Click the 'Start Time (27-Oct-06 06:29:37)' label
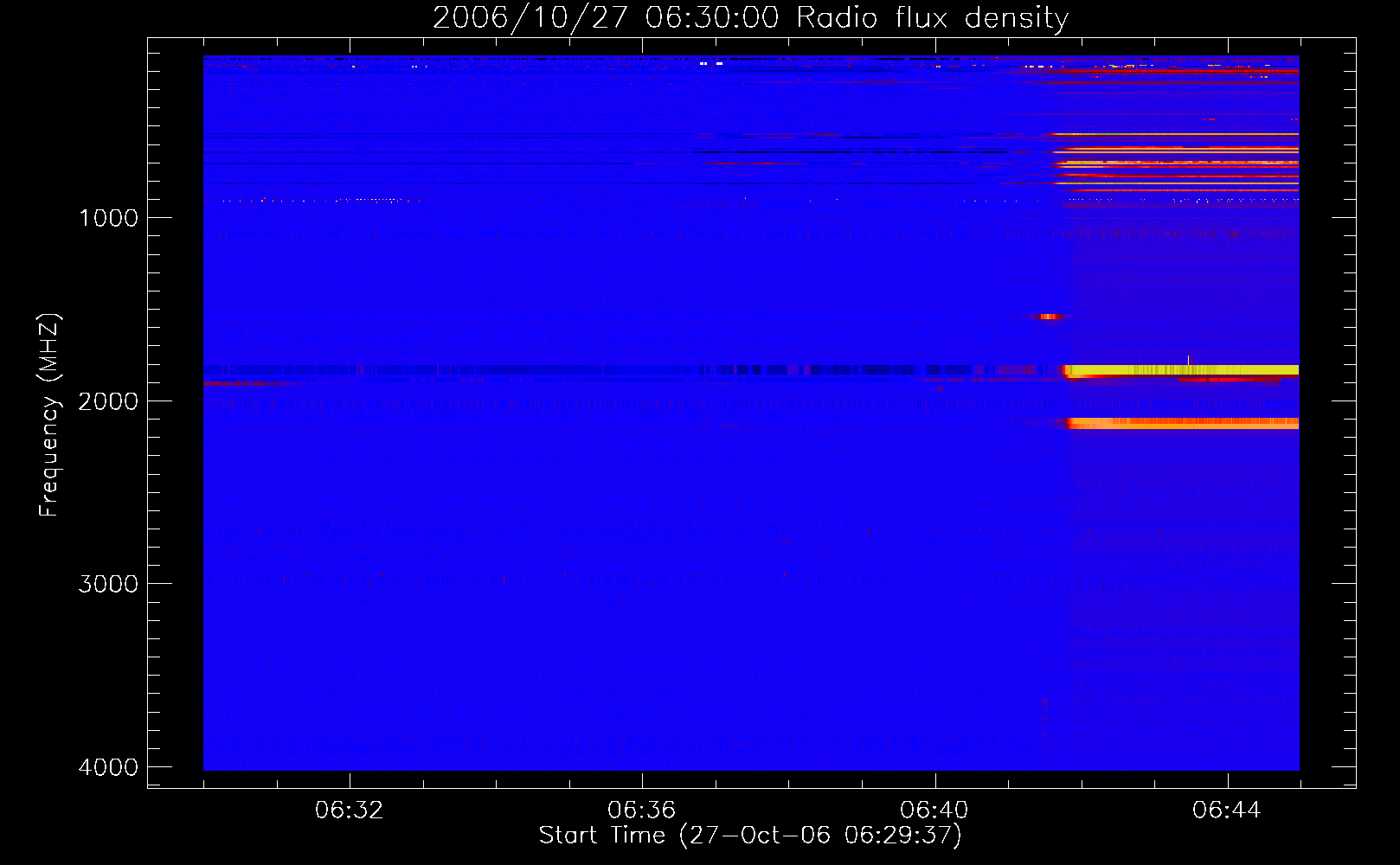 (750, 836)
